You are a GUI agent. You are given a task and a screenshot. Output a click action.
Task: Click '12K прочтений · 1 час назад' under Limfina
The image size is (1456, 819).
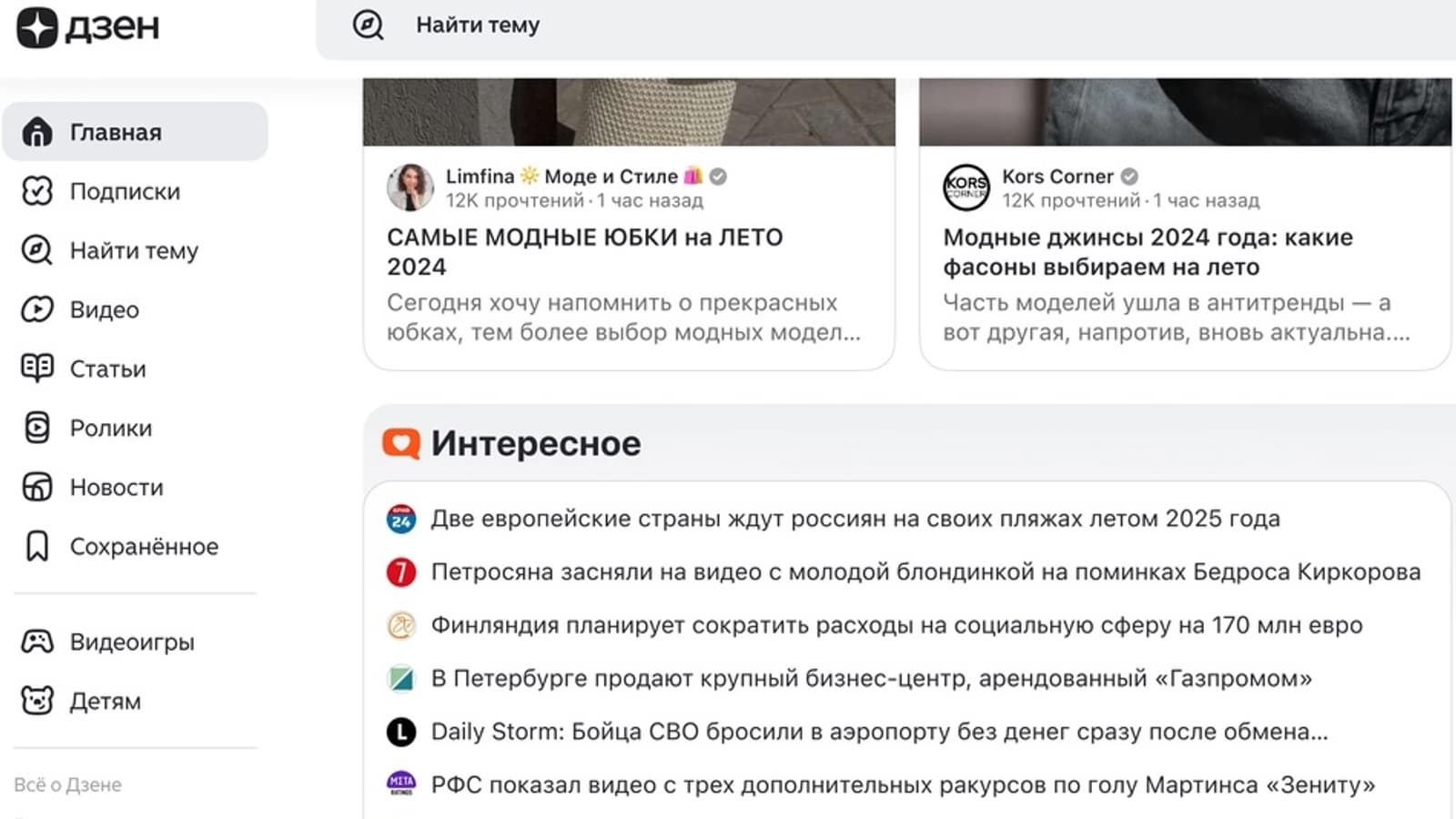(x=574, y=200)
